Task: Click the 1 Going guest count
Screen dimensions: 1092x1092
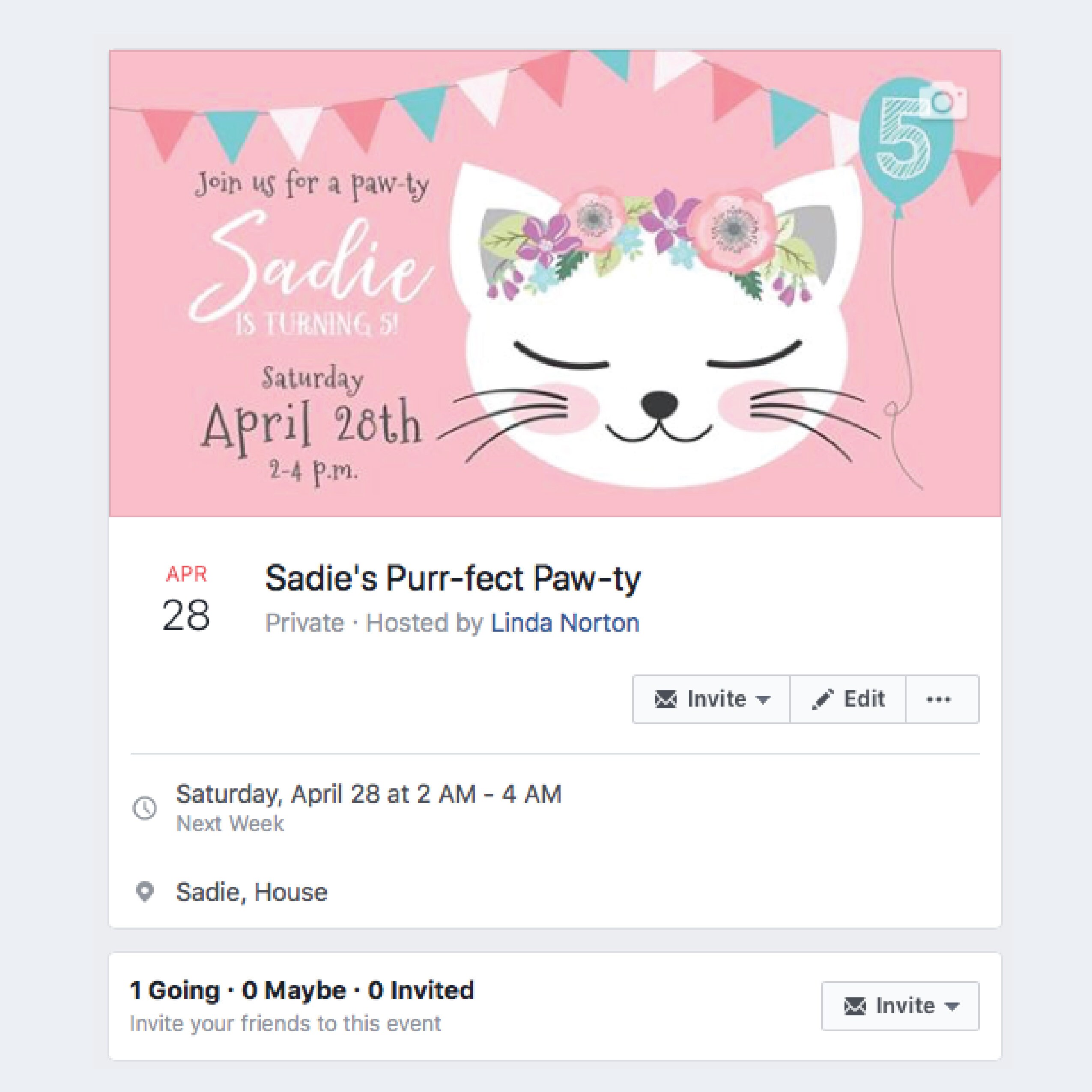Action: (x=175, y=990)
